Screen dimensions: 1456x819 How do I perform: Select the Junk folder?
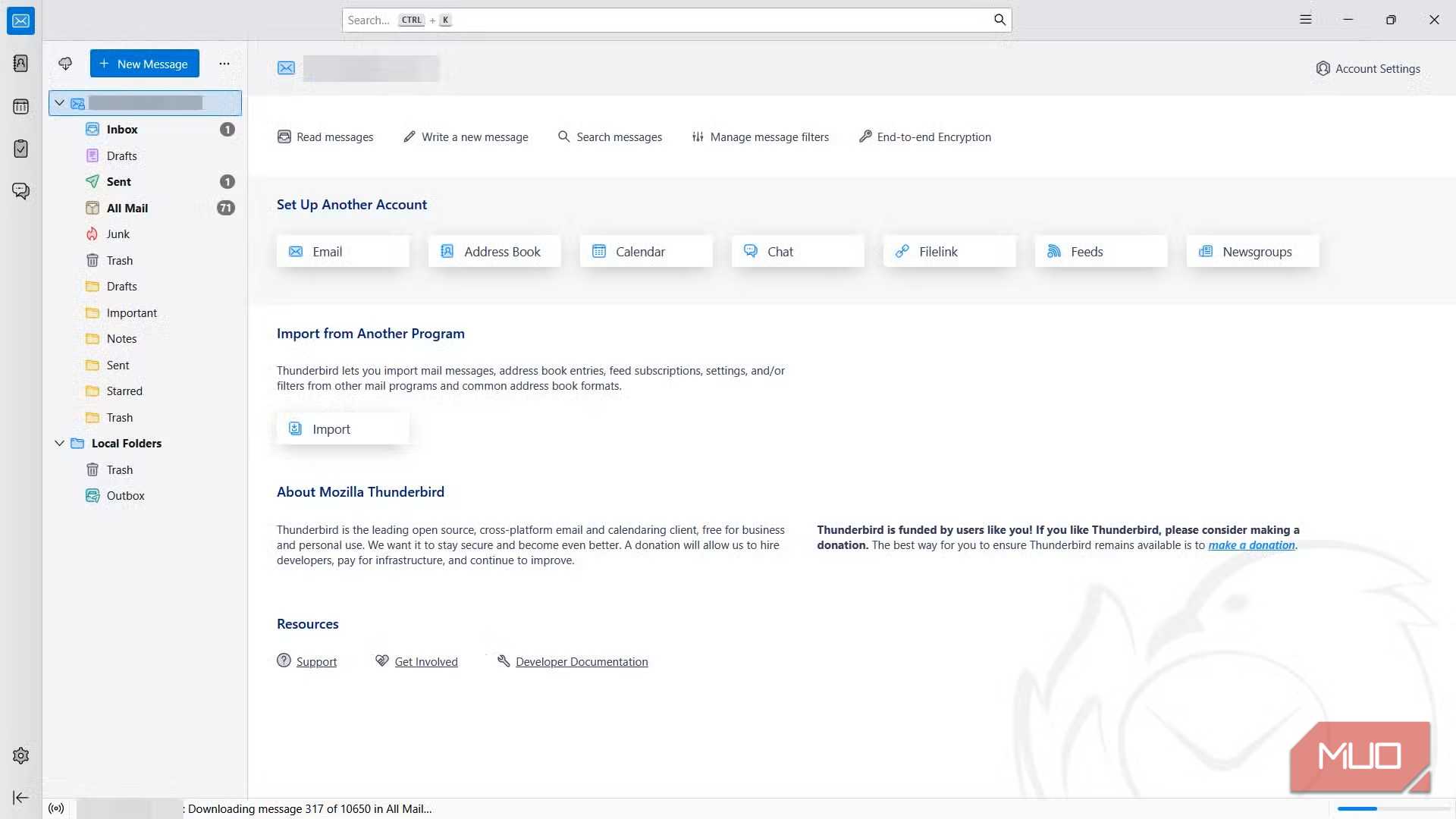click(118, 234)
